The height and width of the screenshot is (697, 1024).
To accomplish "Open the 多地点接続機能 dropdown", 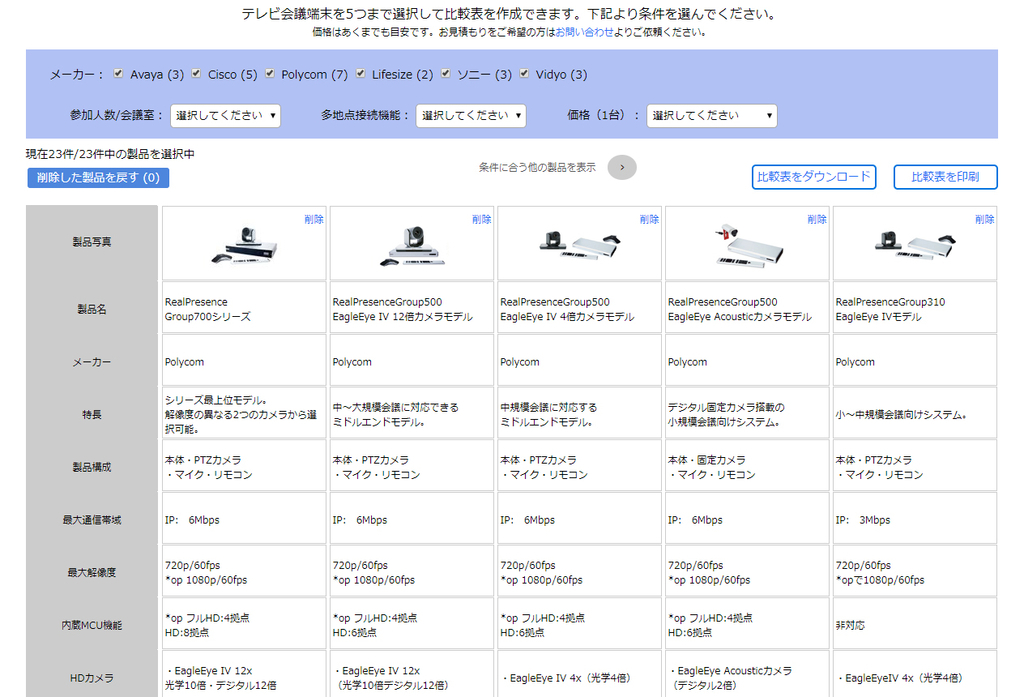I will pos(471,116).
